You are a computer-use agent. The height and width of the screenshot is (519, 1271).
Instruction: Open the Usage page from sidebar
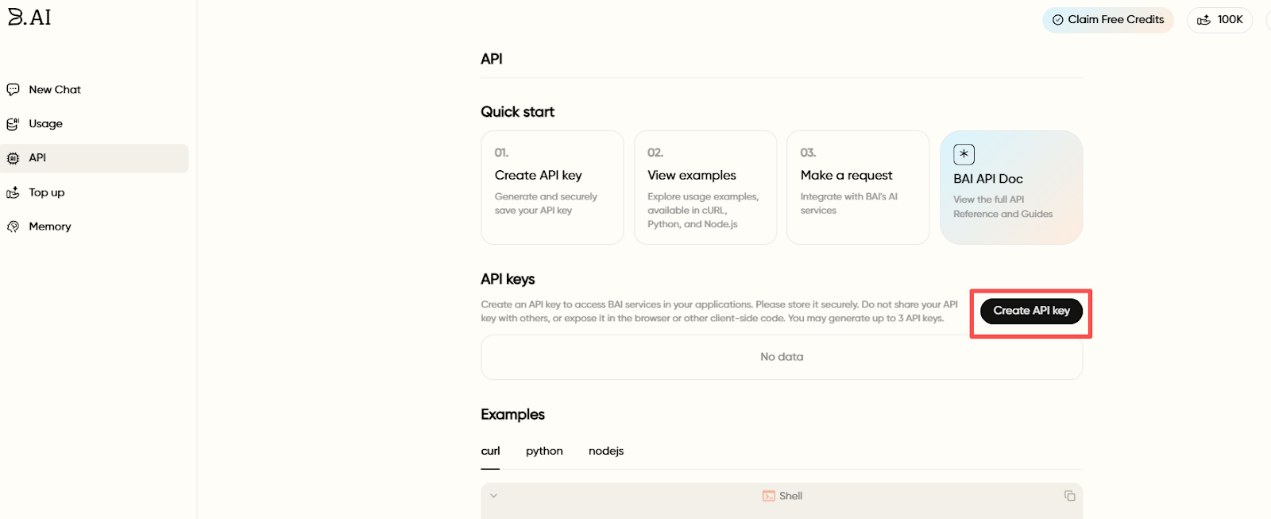point(46,124)
